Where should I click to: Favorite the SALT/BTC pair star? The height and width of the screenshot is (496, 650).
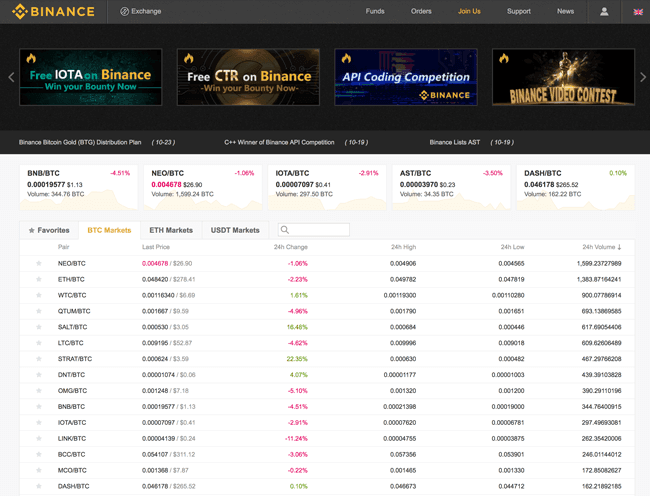coord(39,327)
